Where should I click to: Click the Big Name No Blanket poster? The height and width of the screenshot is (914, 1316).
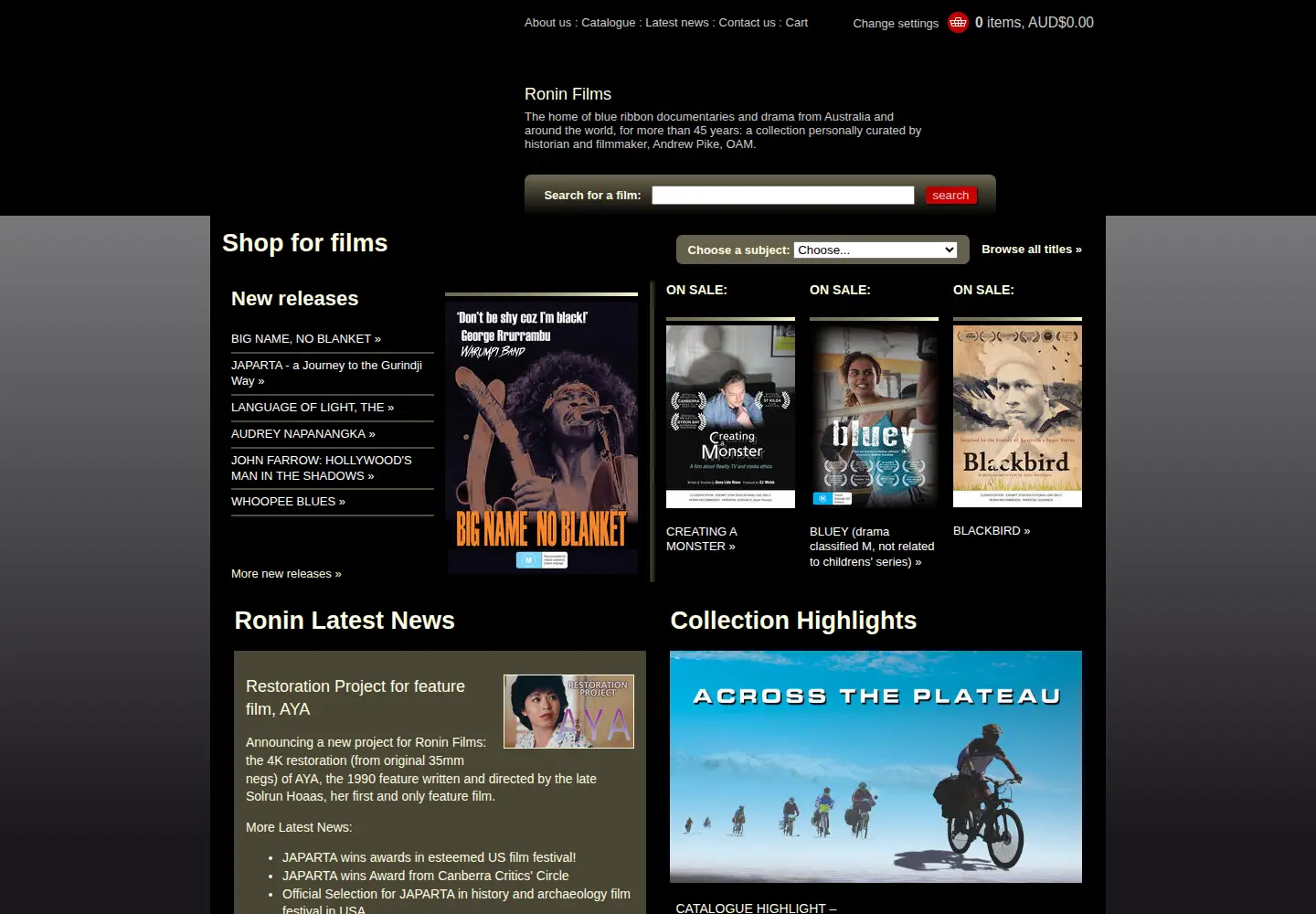click(543, 438)
